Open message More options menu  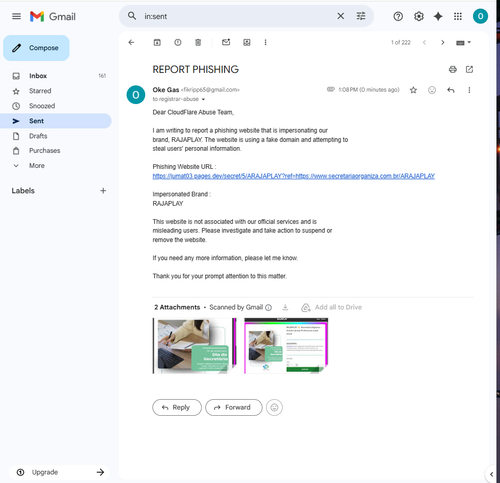tap(469, 90)
